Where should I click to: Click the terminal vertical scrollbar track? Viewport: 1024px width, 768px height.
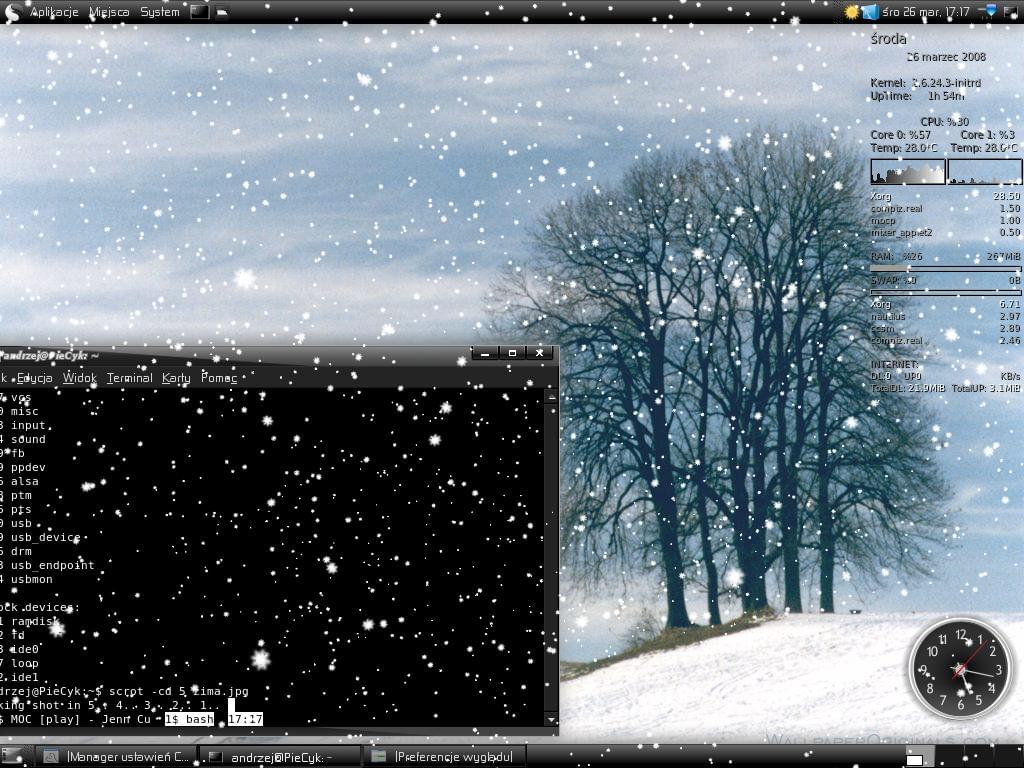(x=551, y=558)
